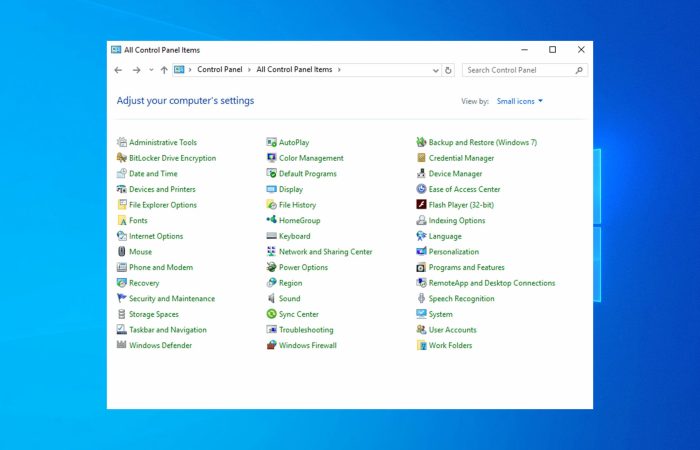
Task: Open the Device Manager link
Action: pos(455,174)
